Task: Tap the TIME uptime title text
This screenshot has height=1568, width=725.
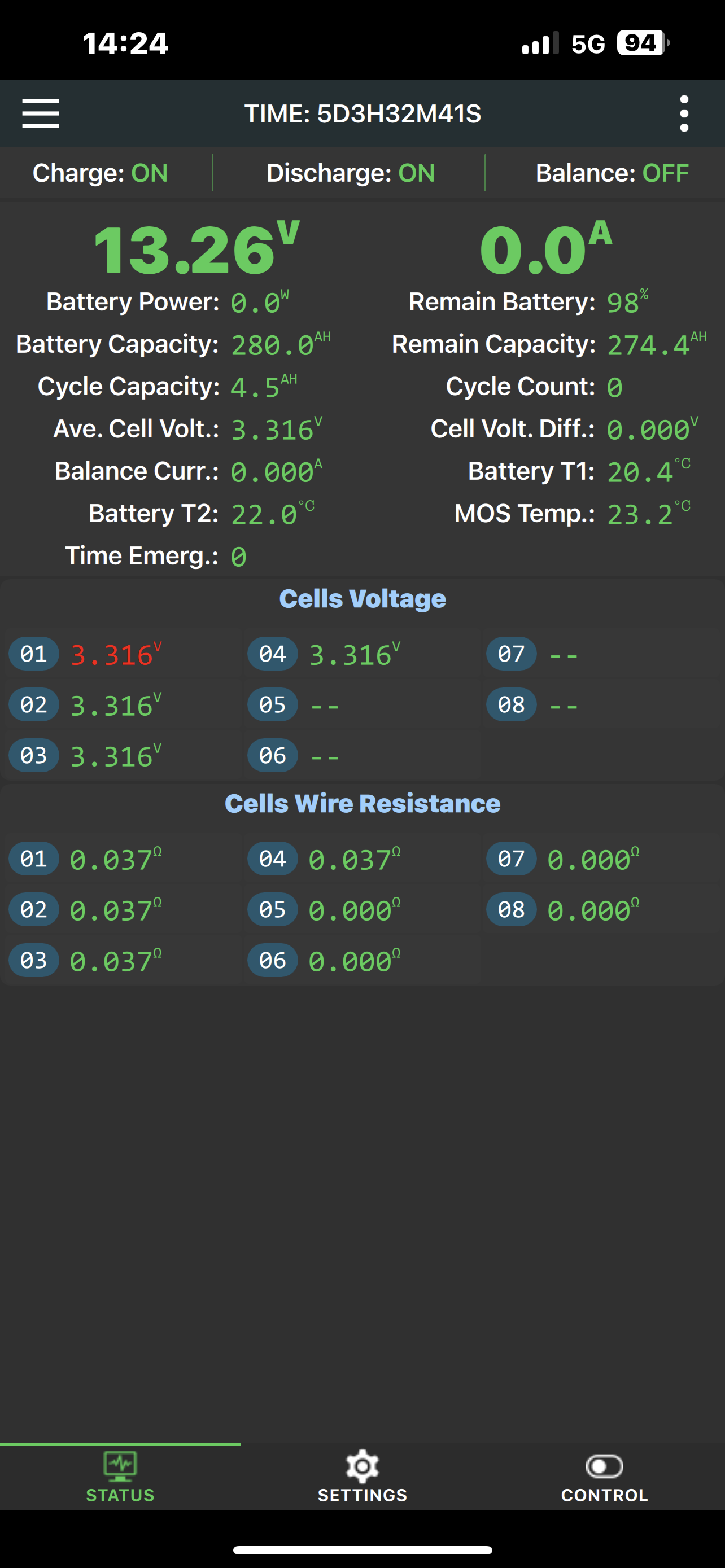Action: coord(362,114)
